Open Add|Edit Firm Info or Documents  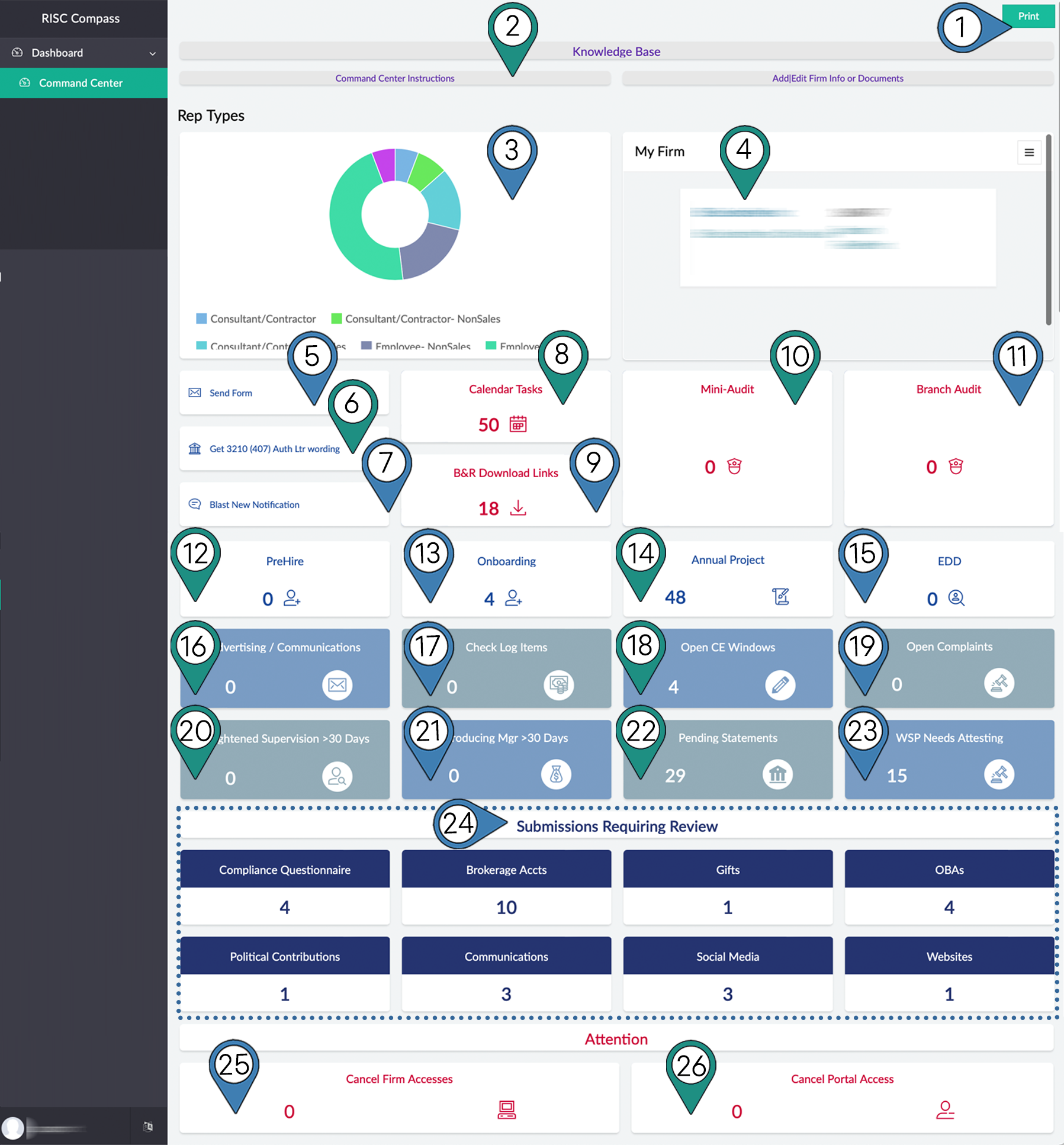[x=837, y=78]
